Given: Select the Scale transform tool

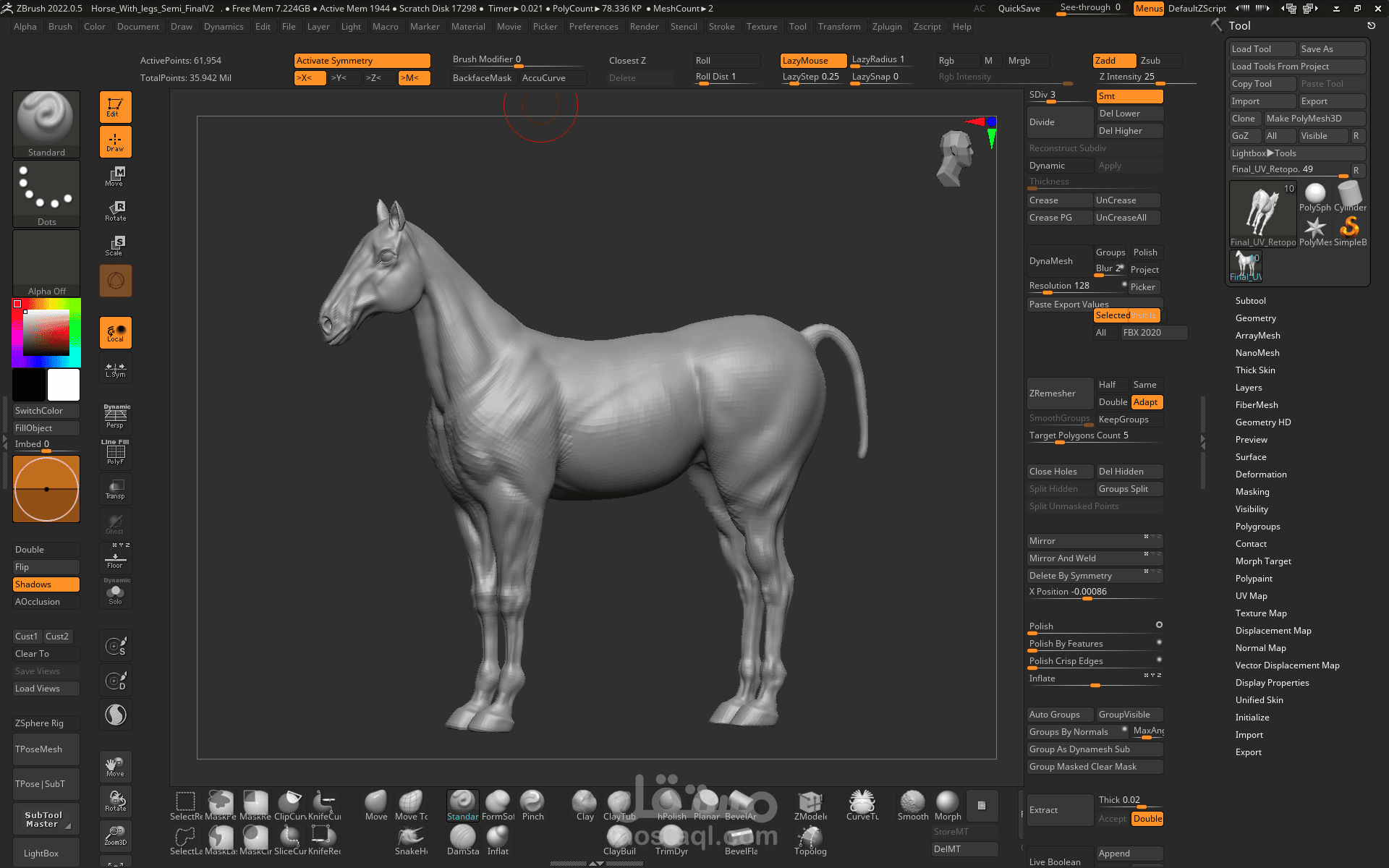Looking at the screenshot, I should pyautogui.click(x=115, y=245).
